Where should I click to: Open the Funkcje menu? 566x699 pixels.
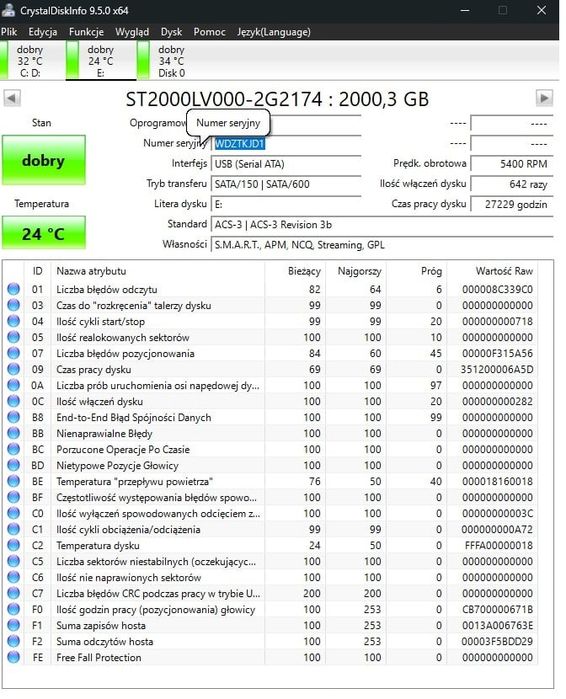click(x=86, y=32)
